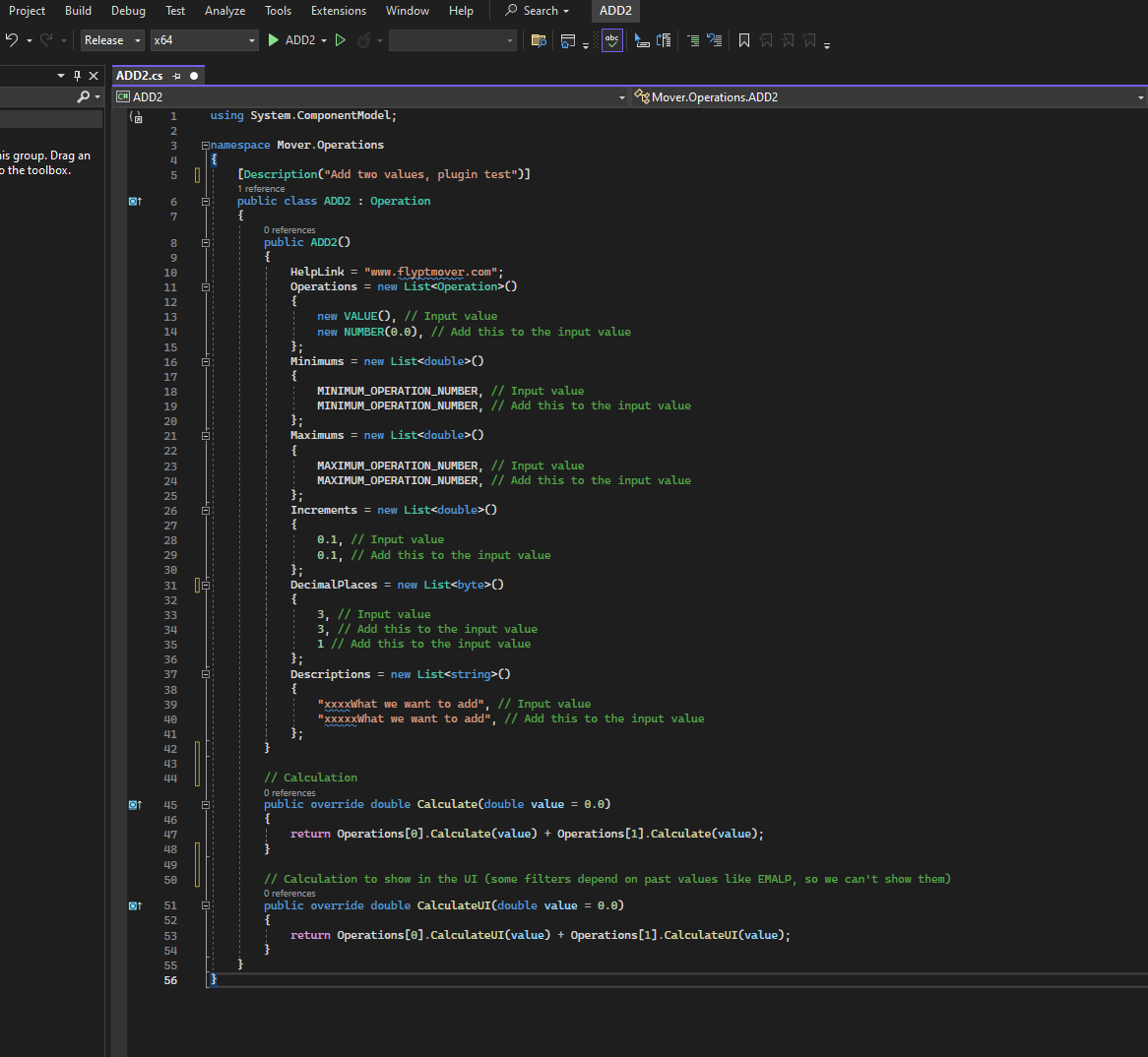Image resolution: width=1148 pixels, height=1057 pixels.
Task: Collapse the CalculateUI method block
Action: point(206,906)
